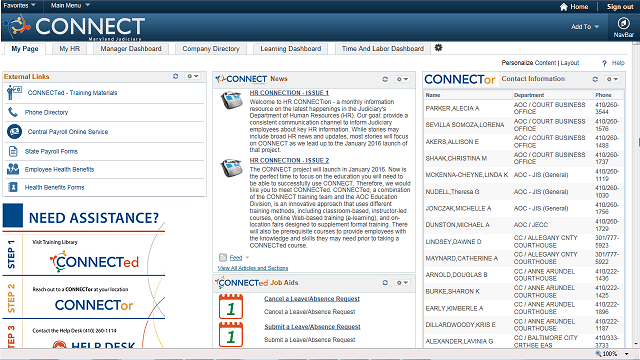Select the DUNSTON,MICHAEL A contact name
Viewport: 640px width, 360px height.
coord(458,225)
